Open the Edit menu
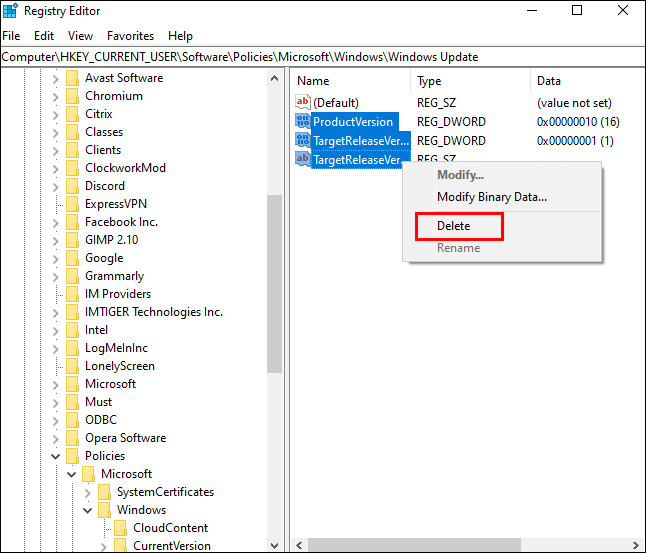The height and width of the screenshot is (553, 646). (x=44, y=36)
